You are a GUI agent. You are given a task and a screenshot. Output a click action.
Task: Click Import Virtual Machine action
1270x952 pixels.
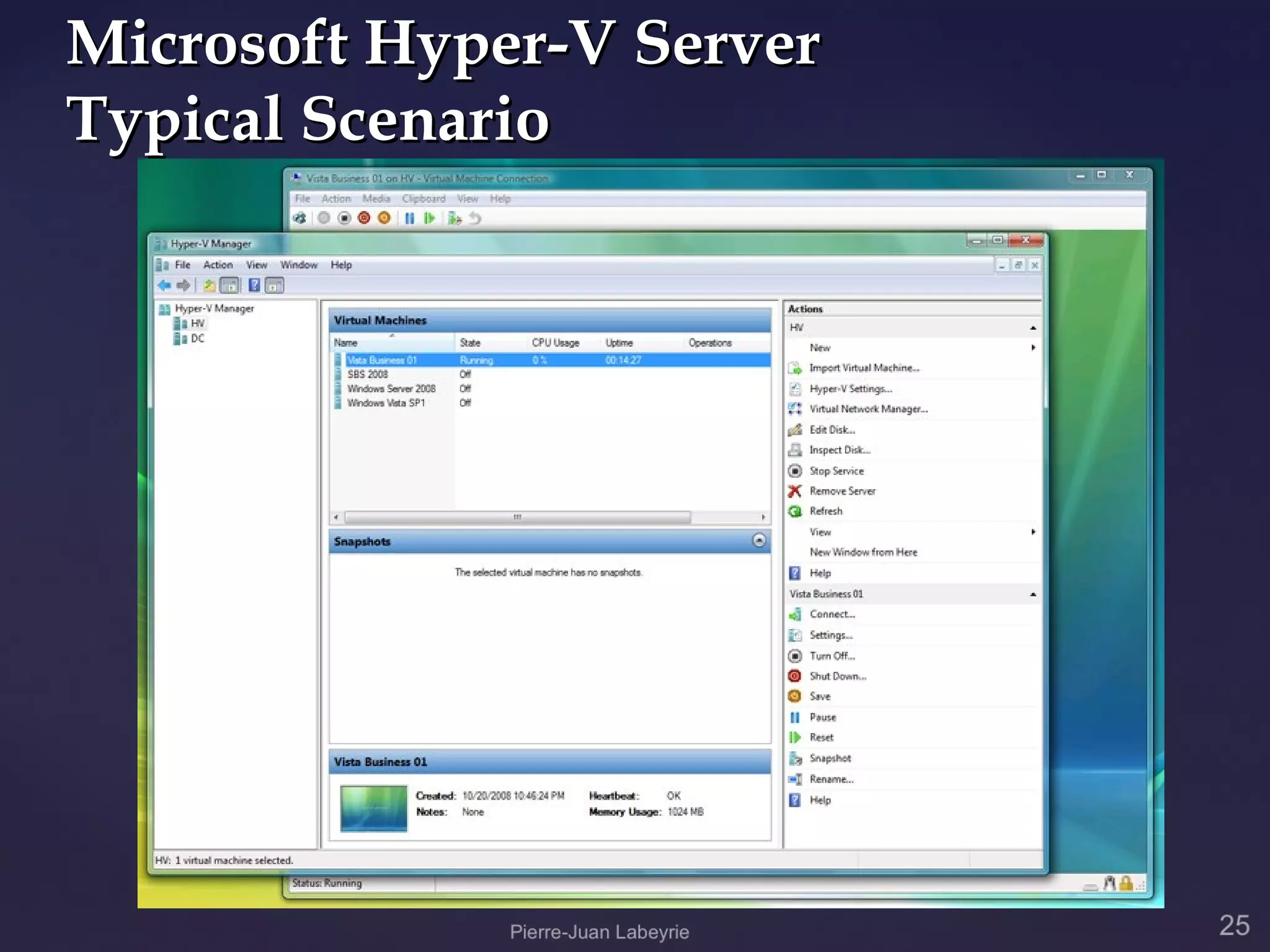(x=864, y=368)
